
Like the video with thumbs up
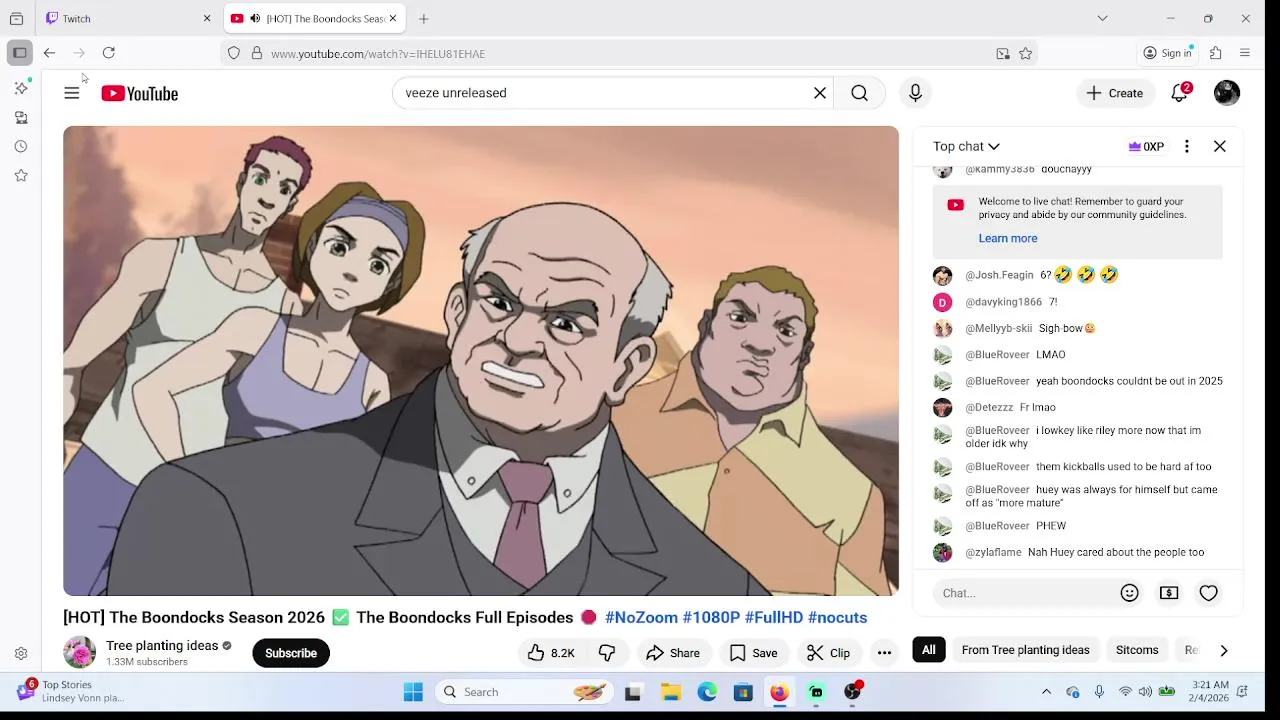pos(551,653)
